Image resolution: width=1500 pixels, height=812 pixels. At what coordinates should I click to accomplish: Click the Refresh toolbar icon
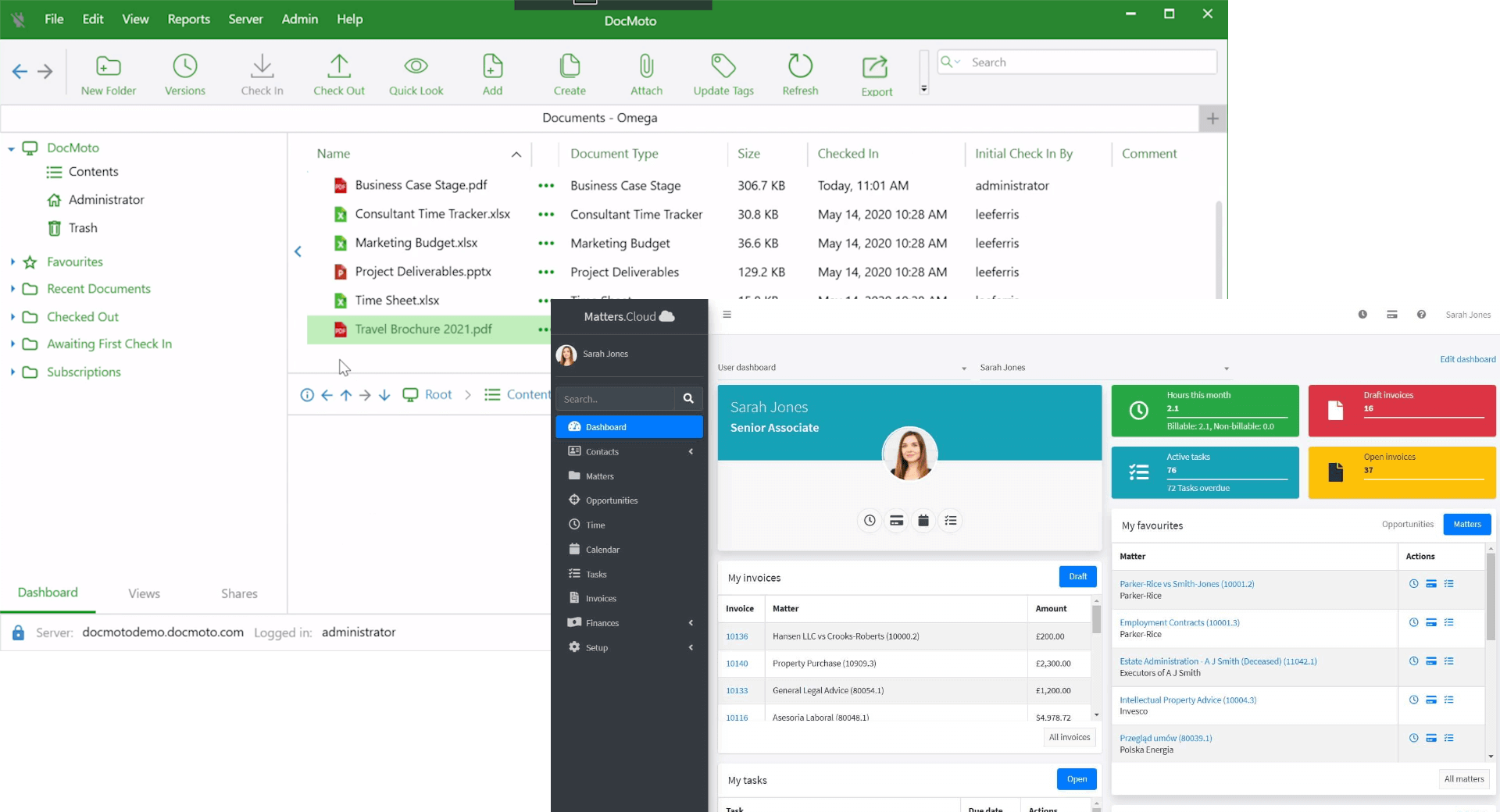click(800, 74)
